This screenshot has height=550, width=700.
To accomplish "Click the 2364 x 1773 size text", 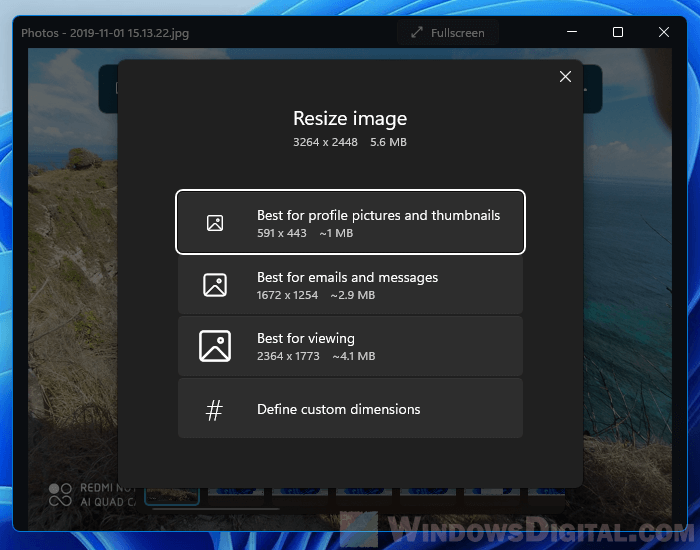I will tap(288, 356).
